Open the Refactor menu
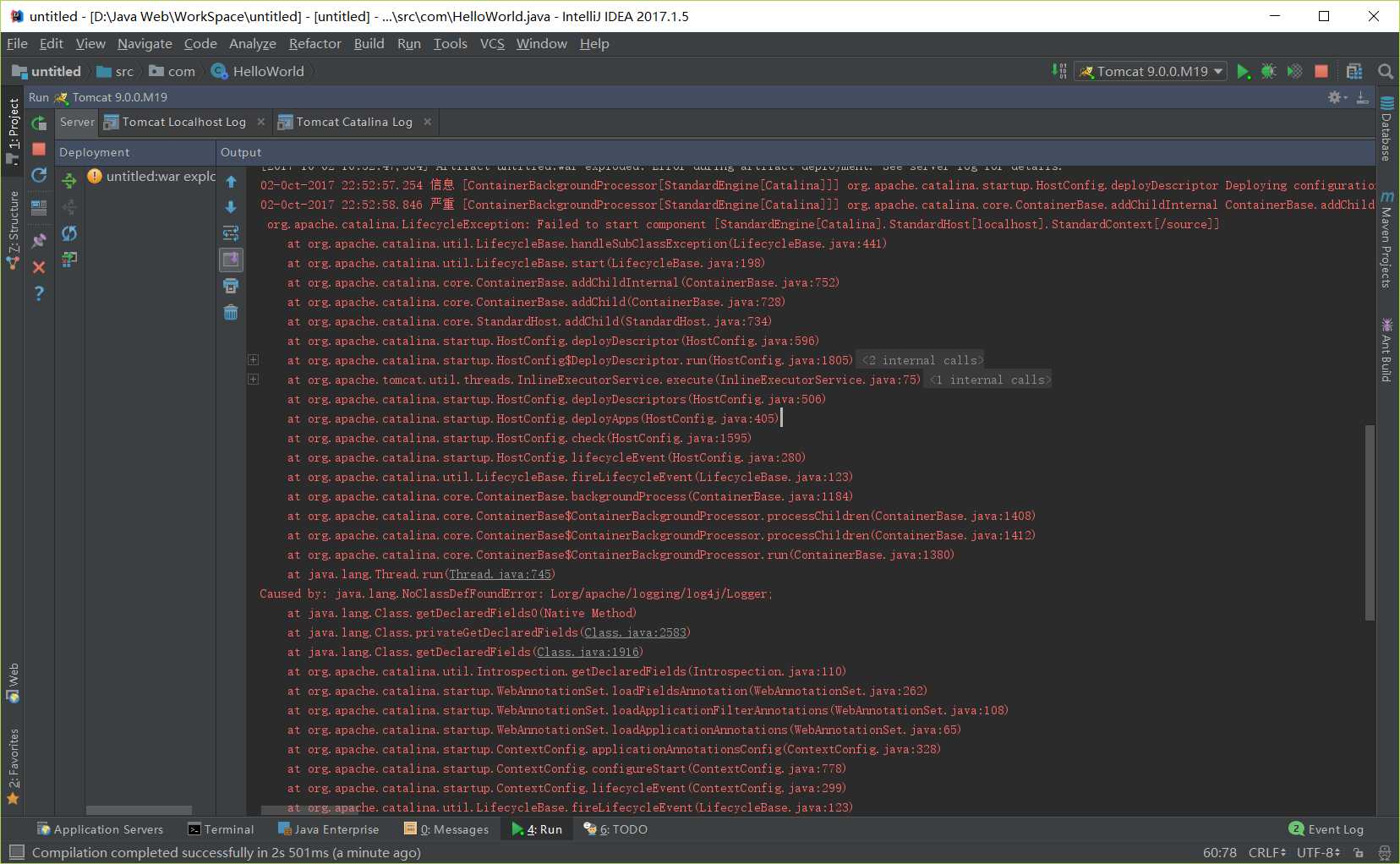 (314, 44)
